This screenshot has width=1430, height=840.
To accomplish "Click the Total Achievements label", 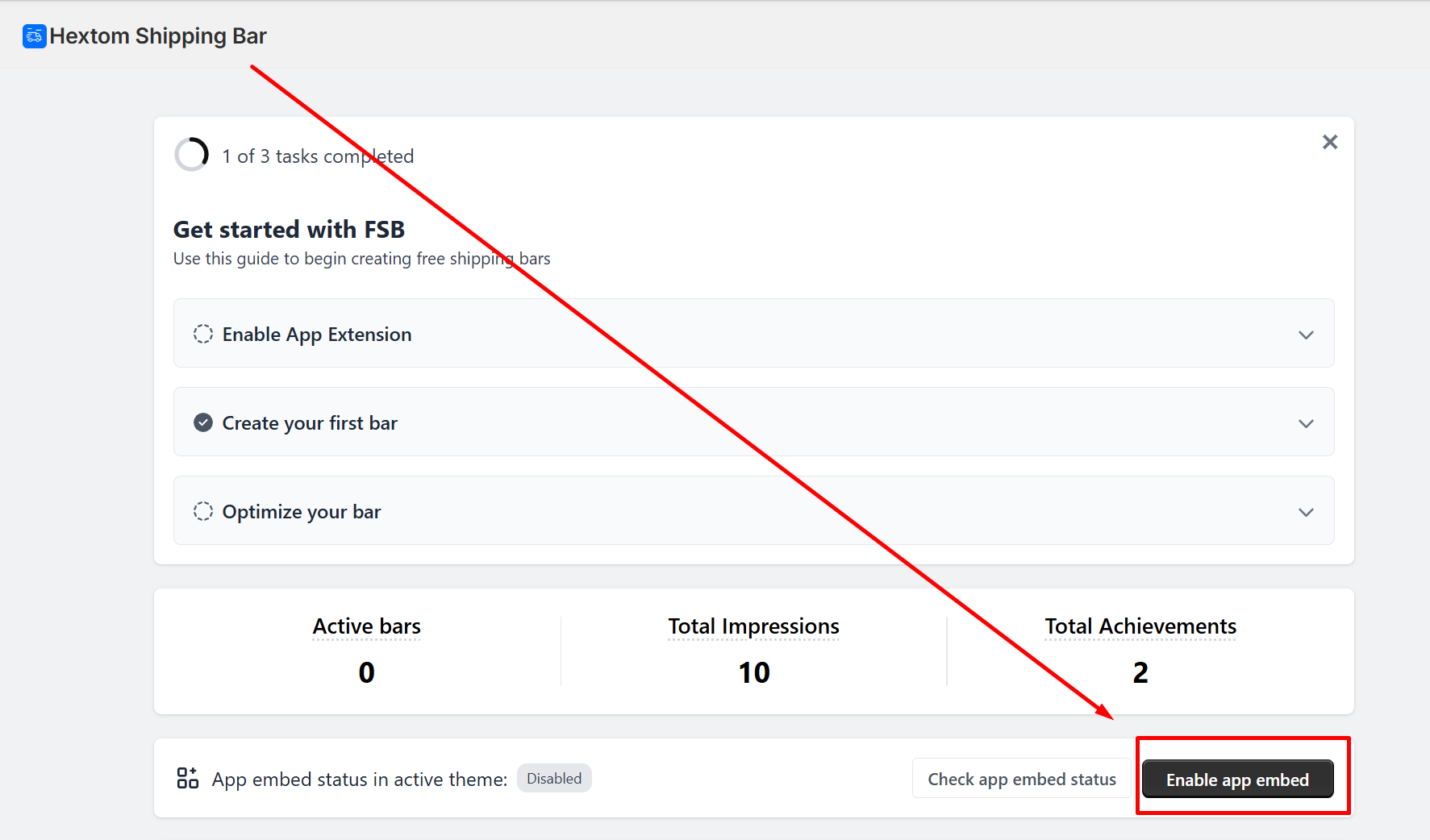I will [x=1140, y=626].
